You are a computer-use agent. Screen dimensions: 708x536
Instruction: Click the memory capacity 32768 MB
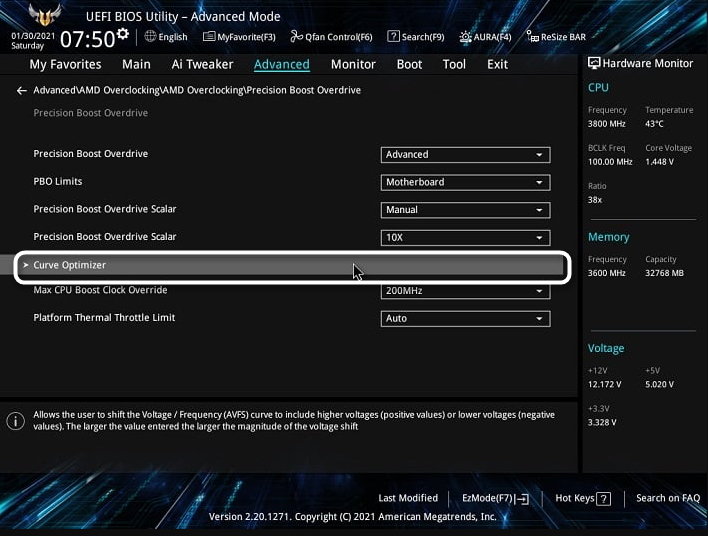point(664,273)
